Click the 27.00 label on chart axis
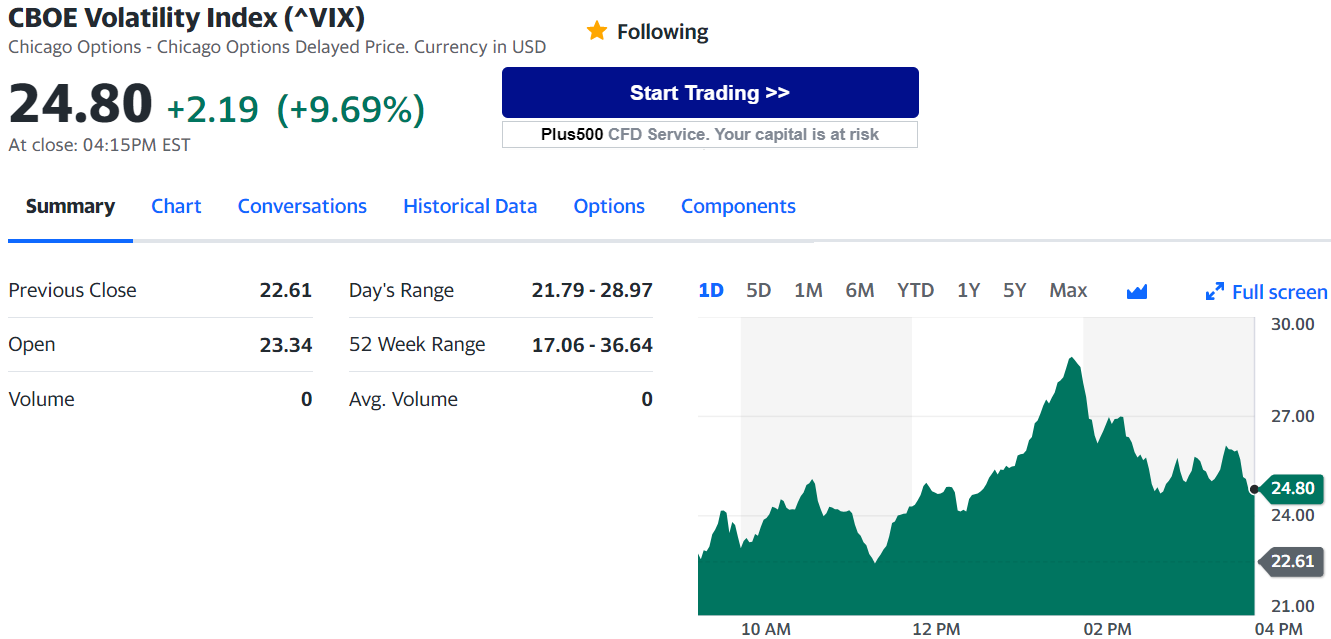The width and height of the screenshot is (1331, 639). point(1292,416)
